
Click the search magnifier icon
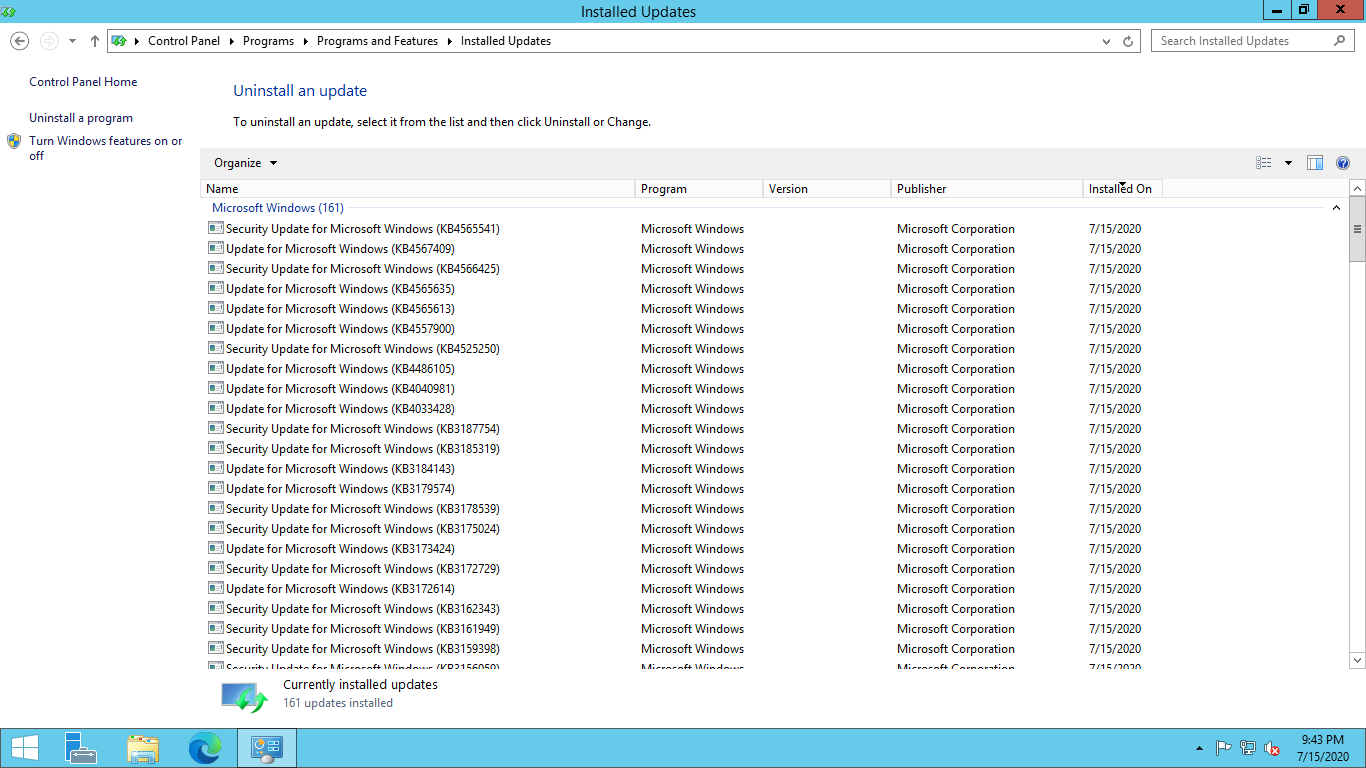coord(1340,41)
